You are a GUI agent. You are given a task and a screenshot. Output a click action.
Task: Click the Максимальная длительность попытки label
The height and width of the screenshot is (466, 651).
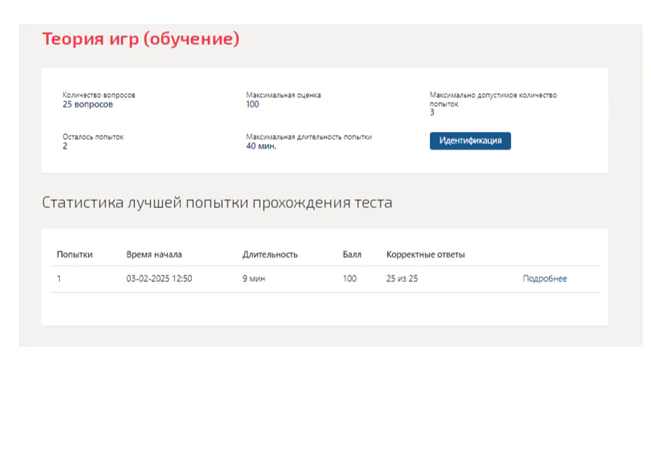click(309, 137)
